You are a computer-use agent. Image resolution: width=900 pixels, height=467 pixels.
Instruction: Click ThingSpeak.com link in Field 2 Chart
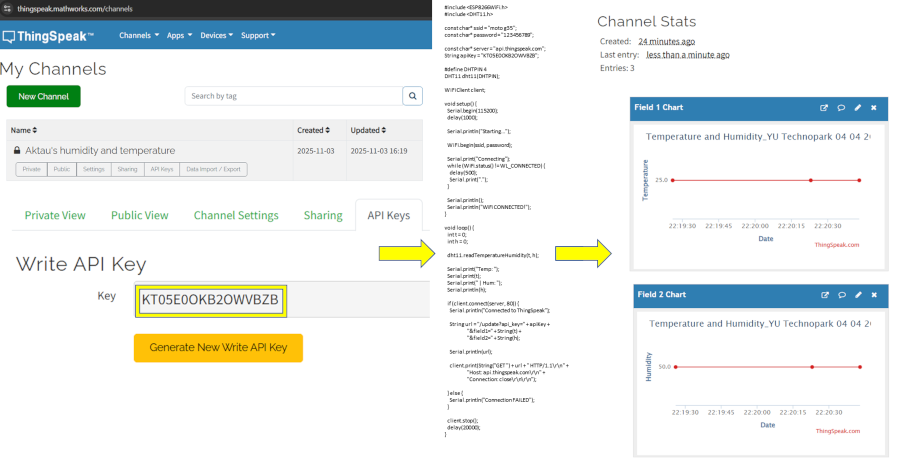[837, 431]
